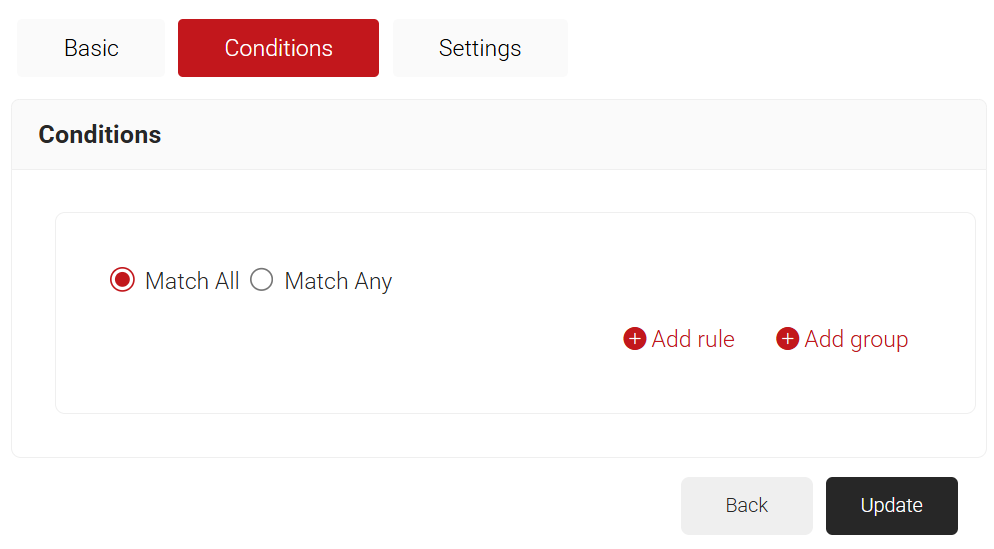Switch to the Basic tab
This screenshot has height=549, width=994.
pos(91,48)
